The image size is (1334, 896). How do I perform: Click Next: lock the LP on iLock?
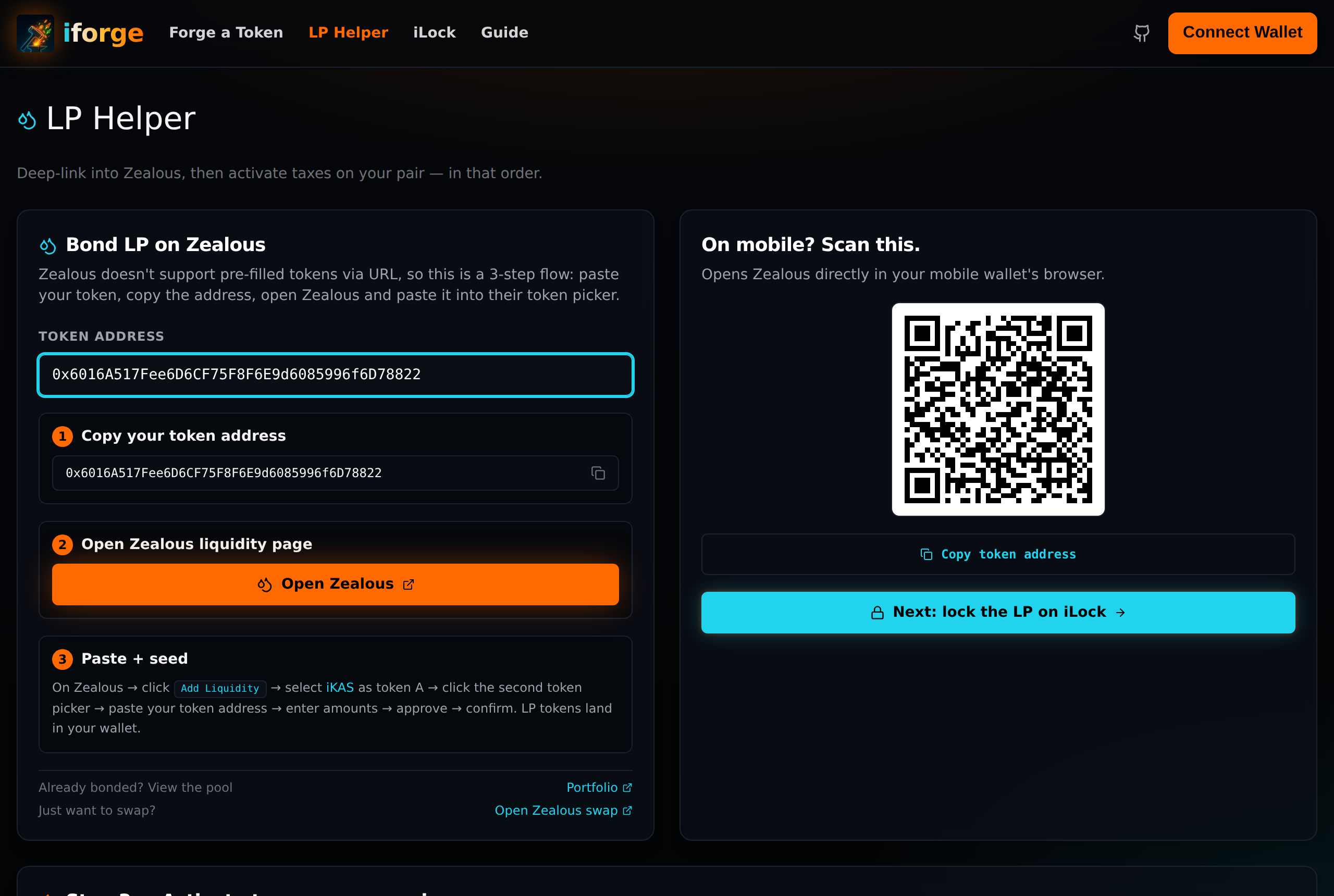(997, 613)
